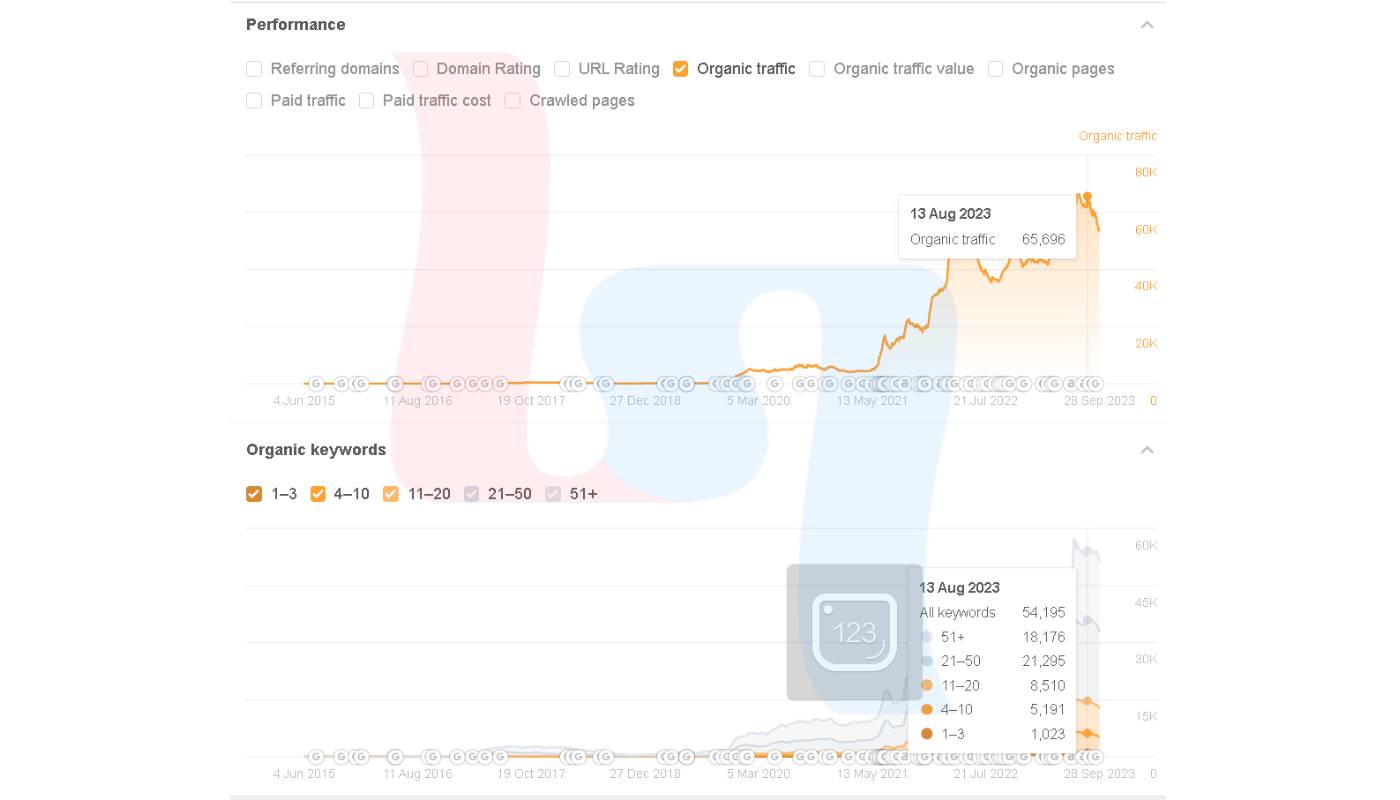The image size is (1400, 800).
Task: Collapse the Organic keywords section chevron
Action: pyautogui.click(x=1147, y=450)
